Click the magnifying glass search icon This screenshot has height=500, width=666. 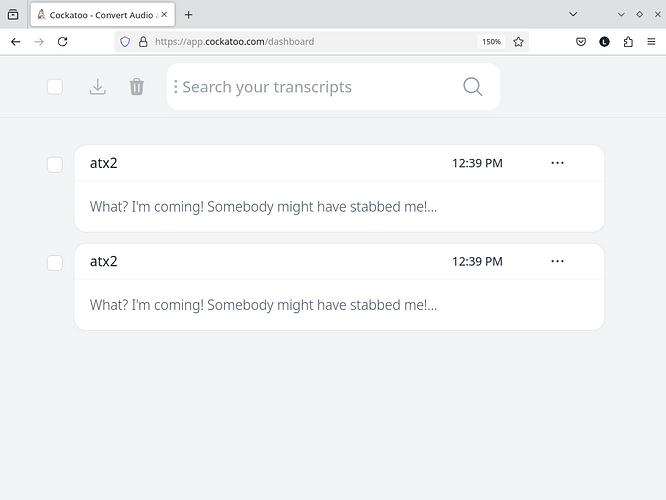pos(473,87)
